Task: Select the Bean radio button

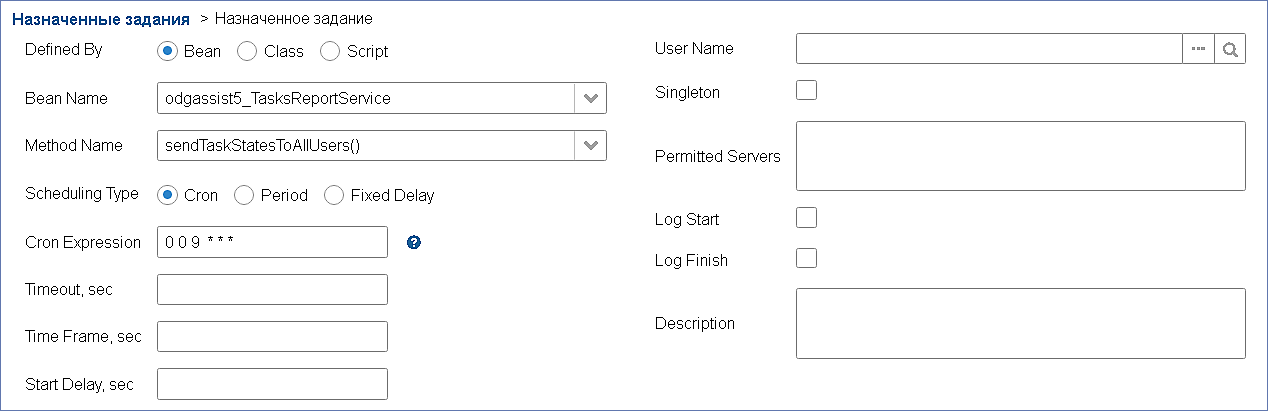Action: coord(168,50)
